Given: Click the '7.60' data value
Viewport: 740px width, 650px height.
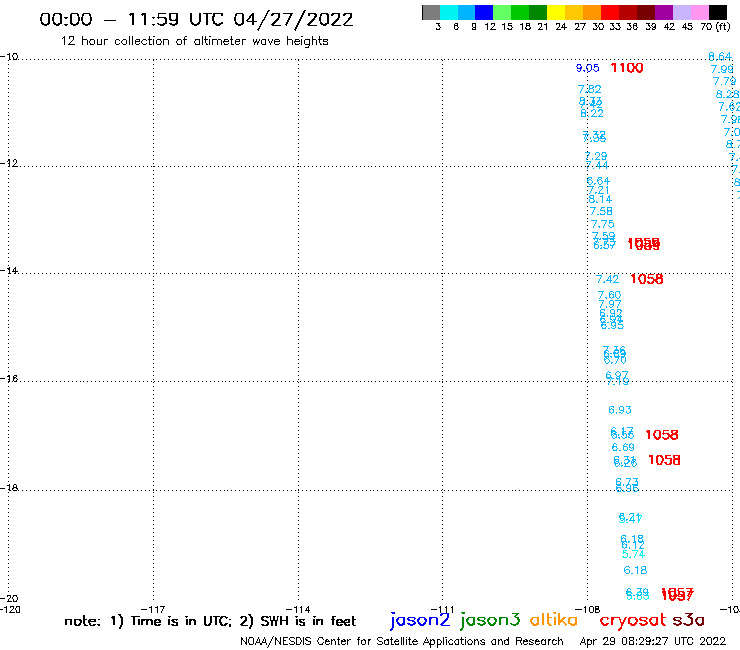Looking at the screenshot, I should pos(609,295).
